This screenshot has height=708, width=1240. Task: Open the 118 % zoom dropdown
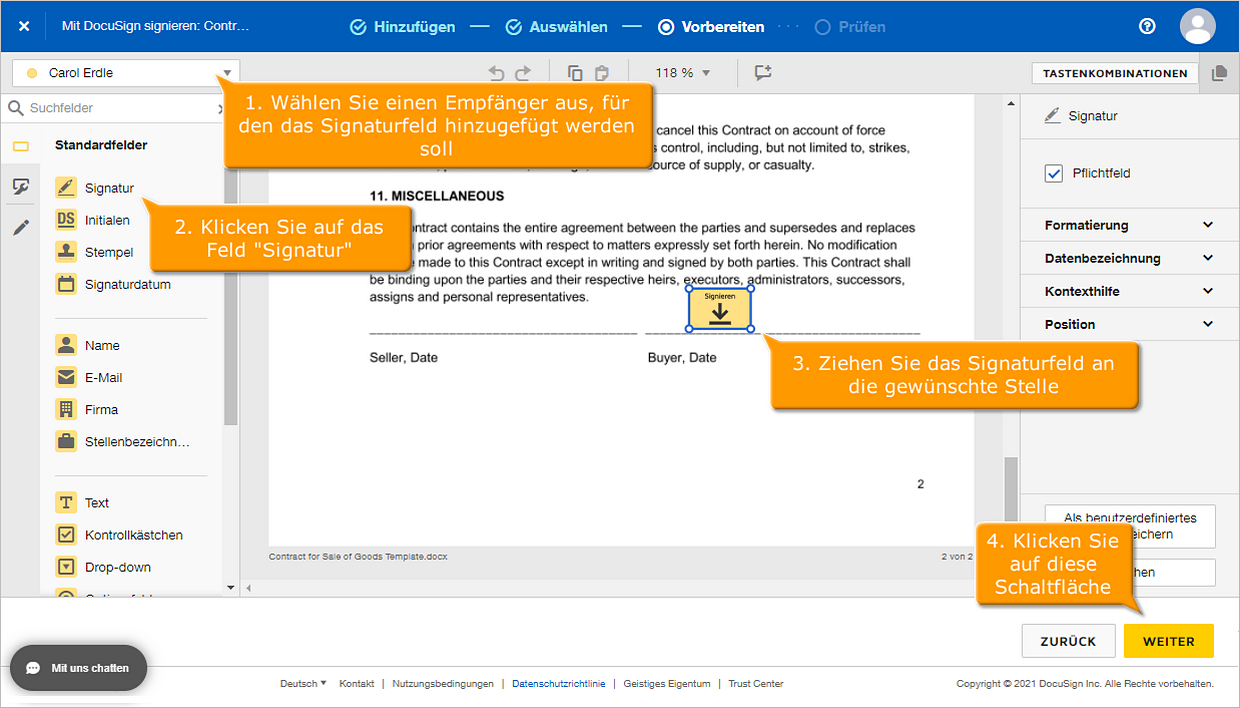click(x=683, y=73)
